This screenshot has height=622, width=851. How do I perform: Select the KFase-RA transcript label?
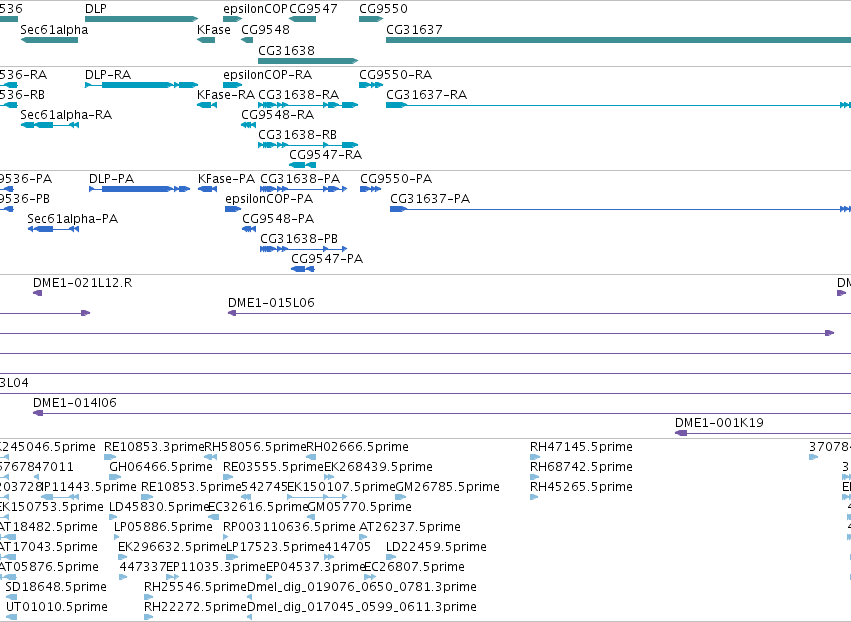point(226,95)
